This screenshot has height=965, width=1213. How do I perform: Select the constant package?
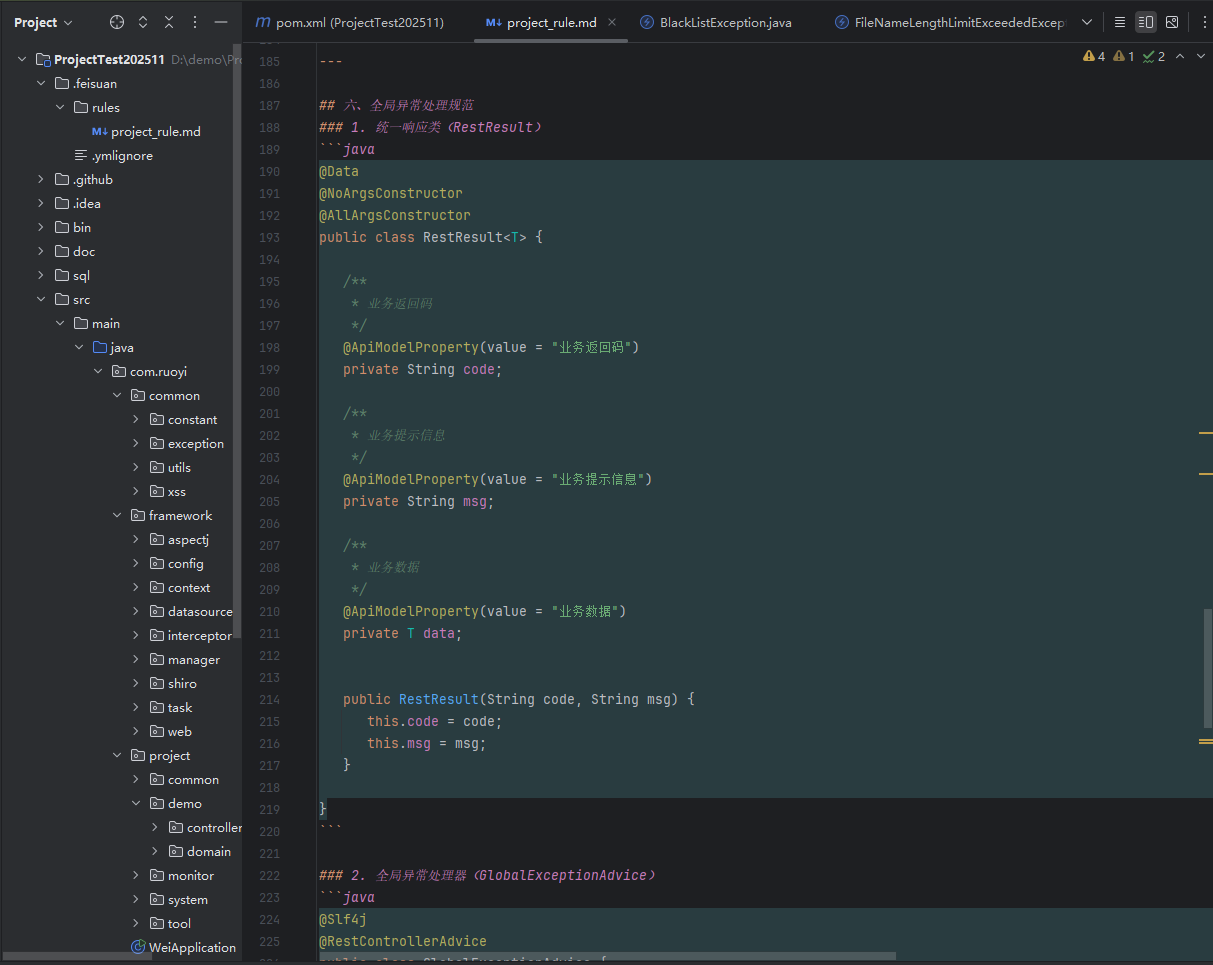(192, 419)
